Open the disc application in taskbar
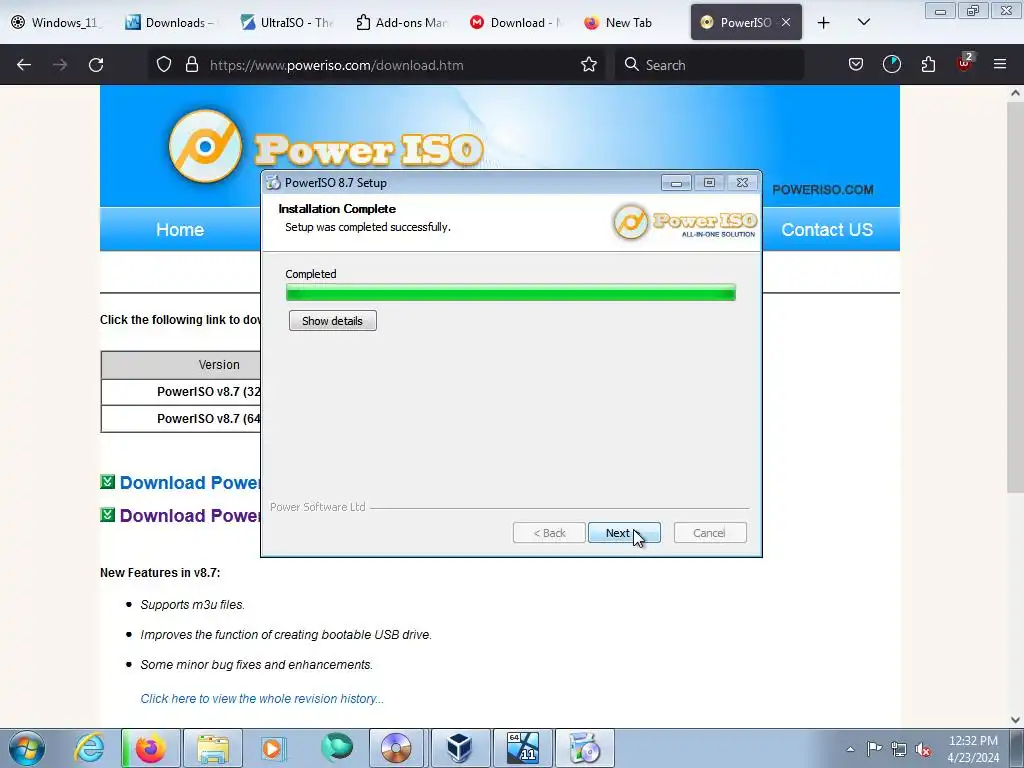This screenshot has width=1024, height=768. 396,748
